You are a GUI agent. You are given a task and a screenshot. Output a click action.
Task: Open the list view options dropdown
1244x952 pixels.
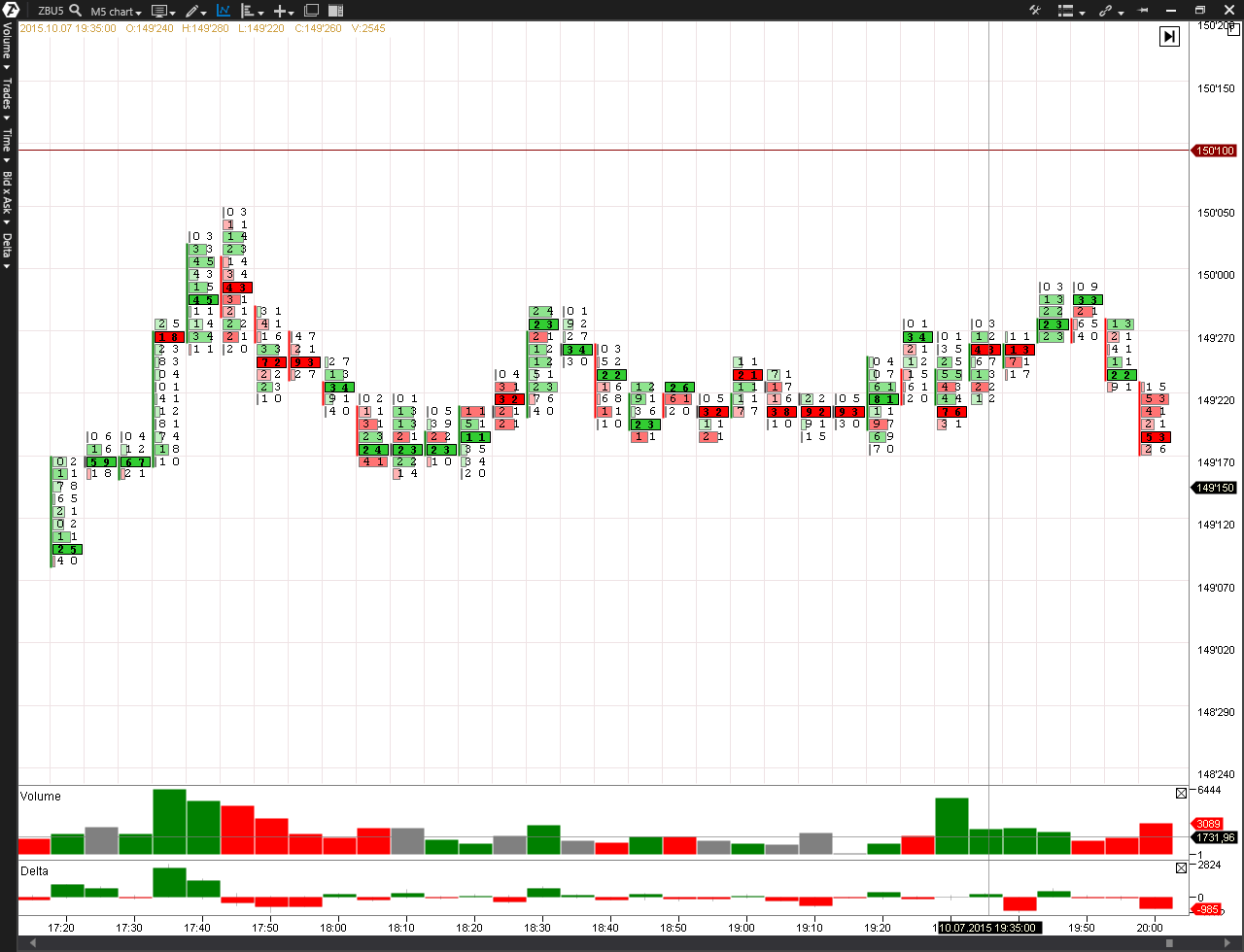tap(1071, 12)
